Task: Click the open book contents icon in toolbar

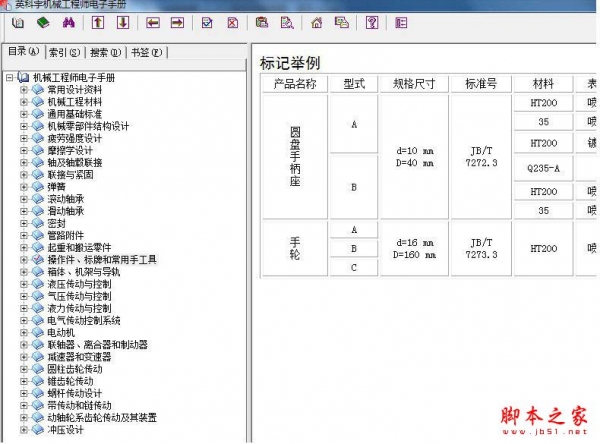Action: point(18,23)
